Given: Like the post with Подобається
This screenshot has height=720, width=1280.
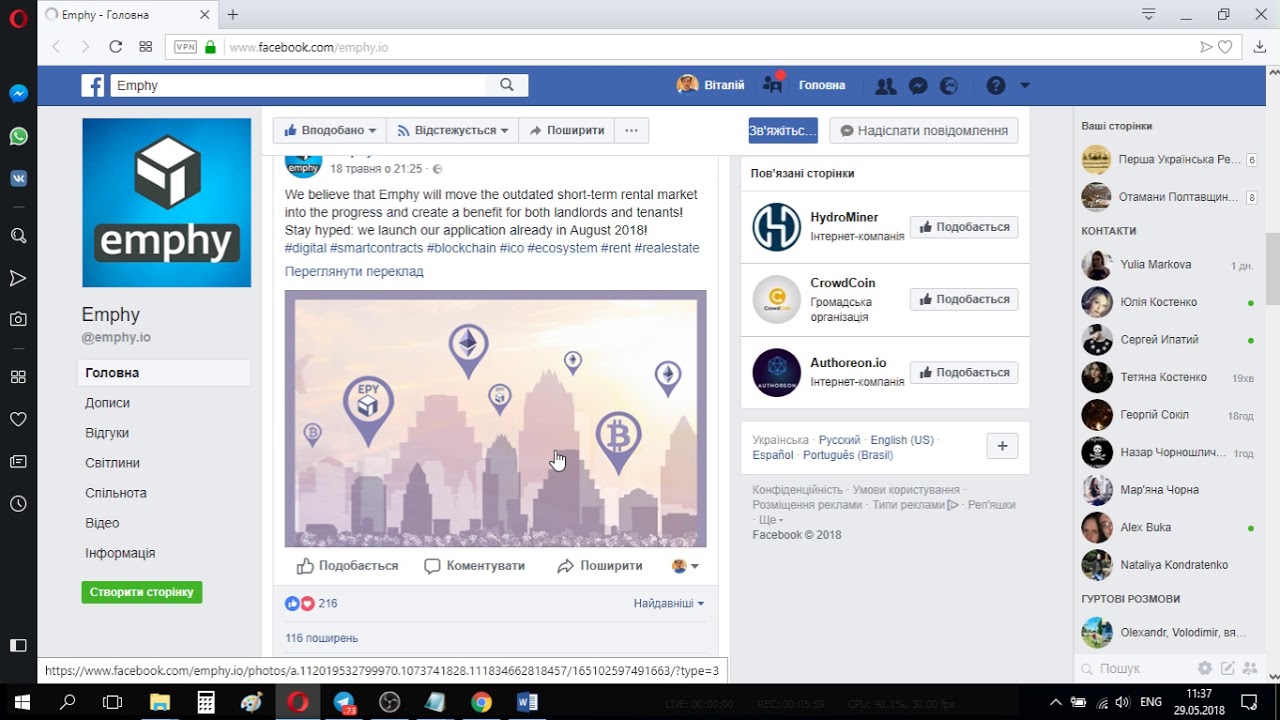Looking at the screenshot, I should click(x=347, y=566).
